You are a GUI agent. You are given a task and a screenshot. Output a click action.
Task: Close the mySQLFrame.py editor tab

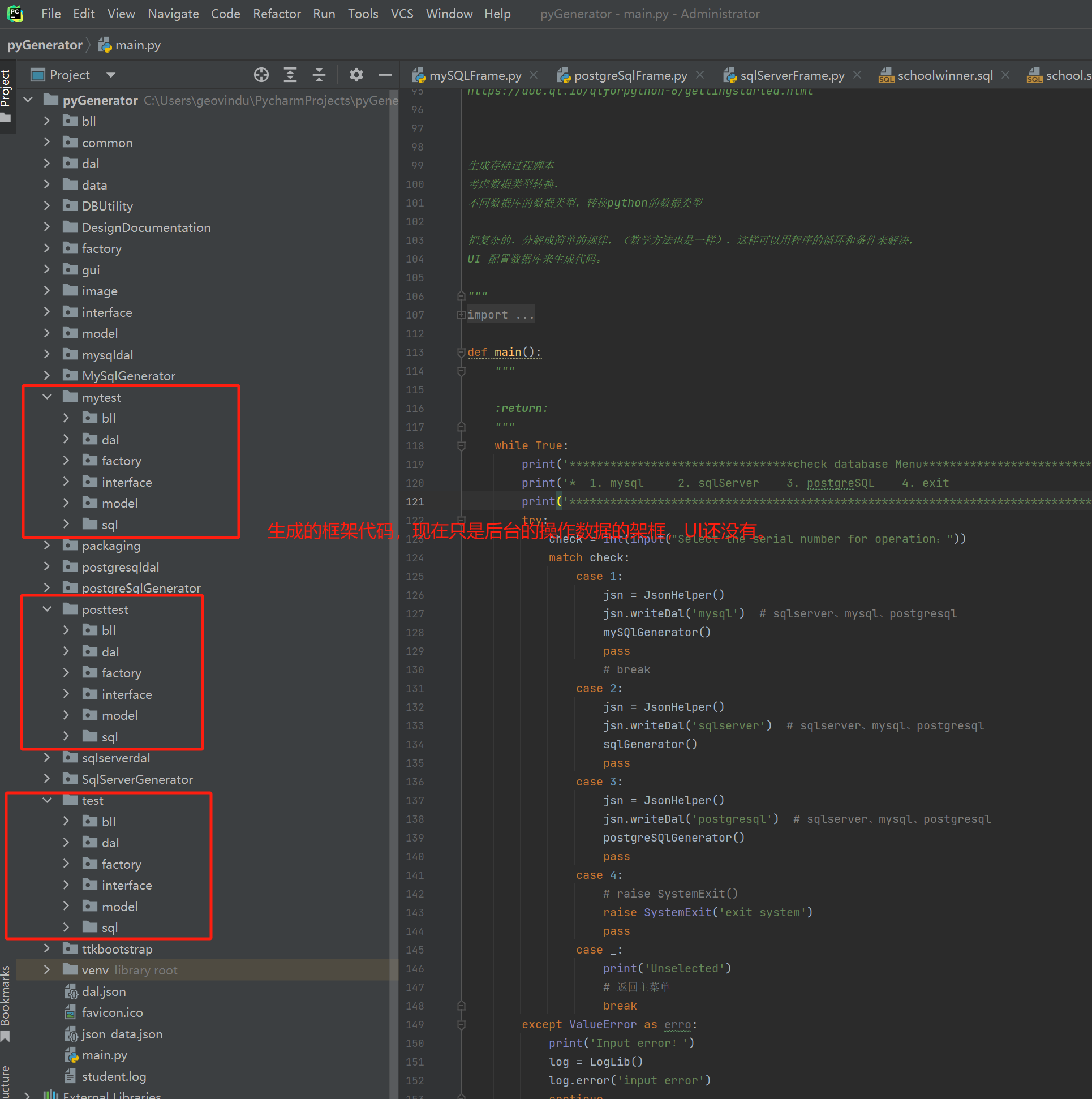pyautogui.click(x=534, y=75)
